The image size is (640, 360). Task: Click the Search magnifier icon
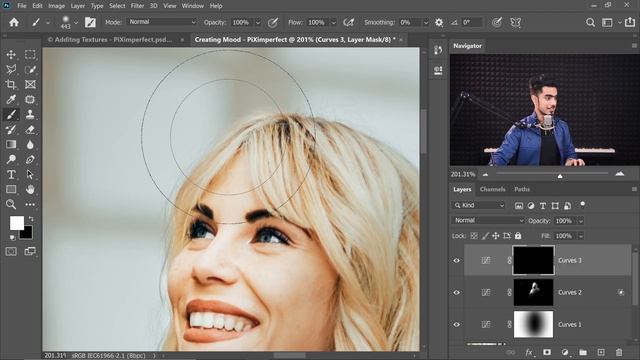tap(590, 22)
